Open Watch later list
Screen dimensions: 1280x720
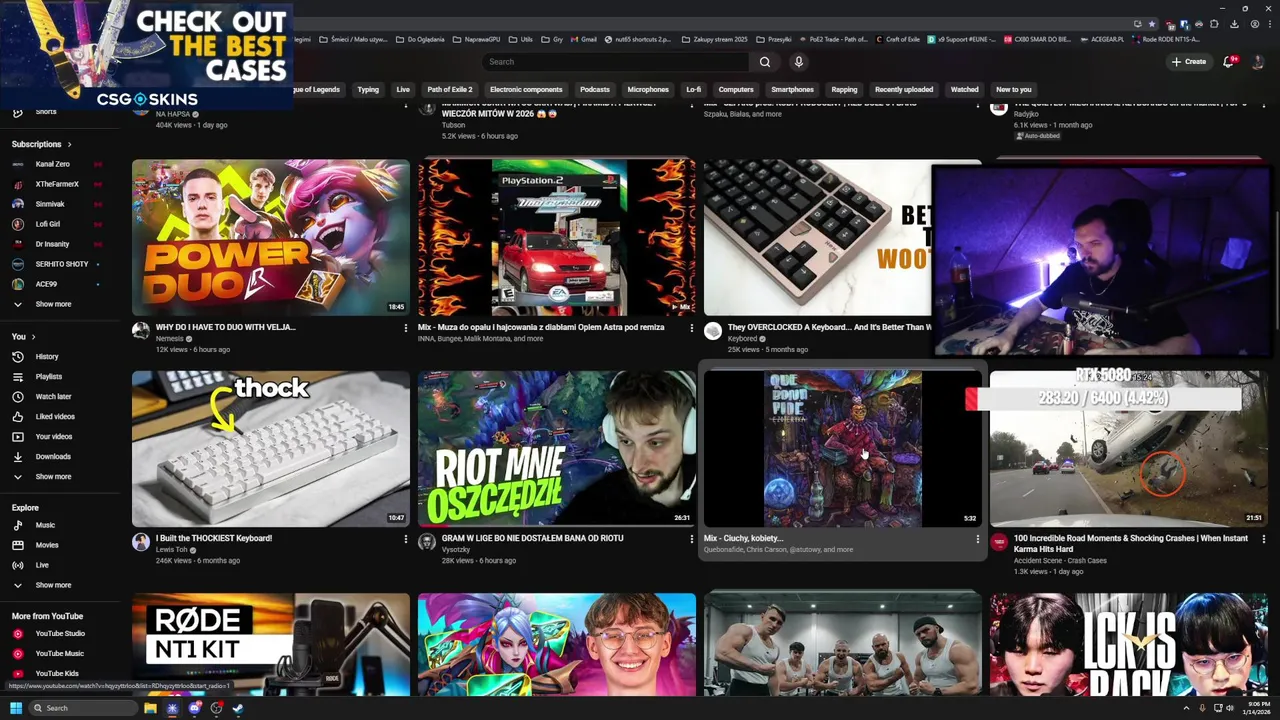[53, 397]
